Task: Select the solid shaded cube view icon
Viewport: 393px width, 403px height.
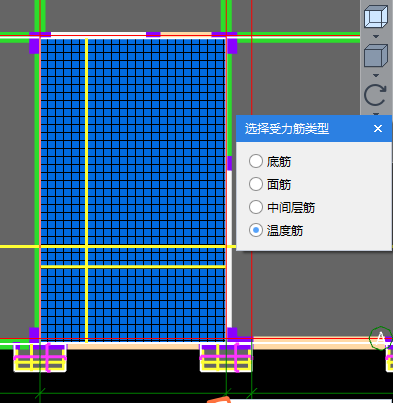Action: (376, 56)
